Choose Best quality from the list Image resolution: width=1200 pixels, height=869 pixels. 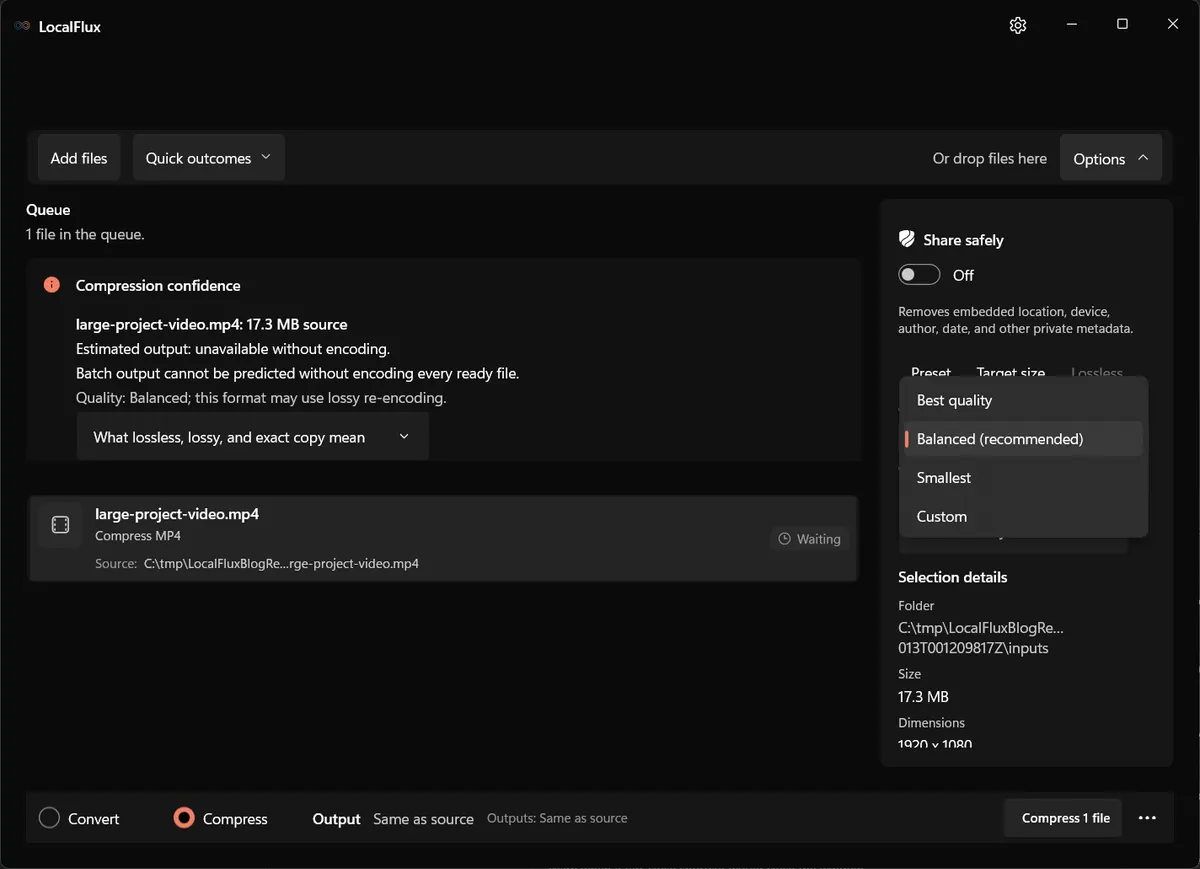point(1023,400)
